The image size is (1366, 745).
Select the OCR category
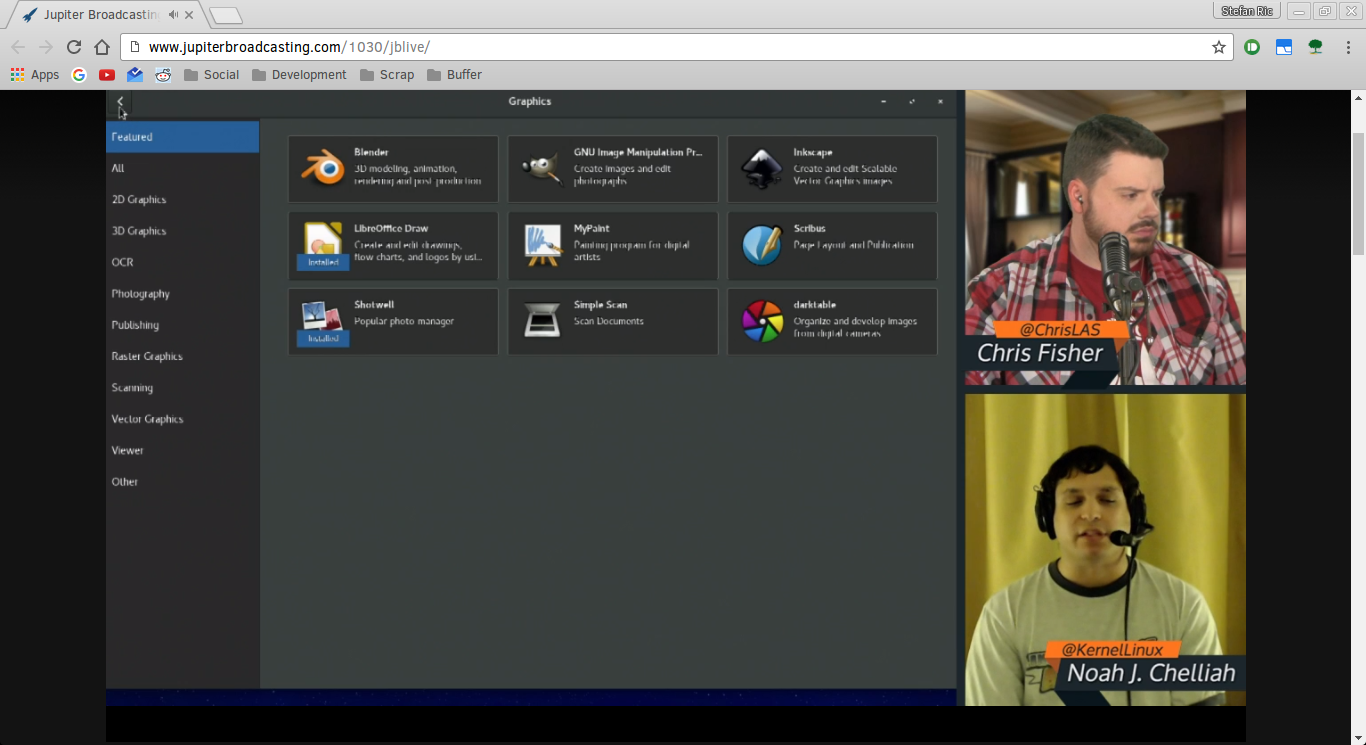183,262
